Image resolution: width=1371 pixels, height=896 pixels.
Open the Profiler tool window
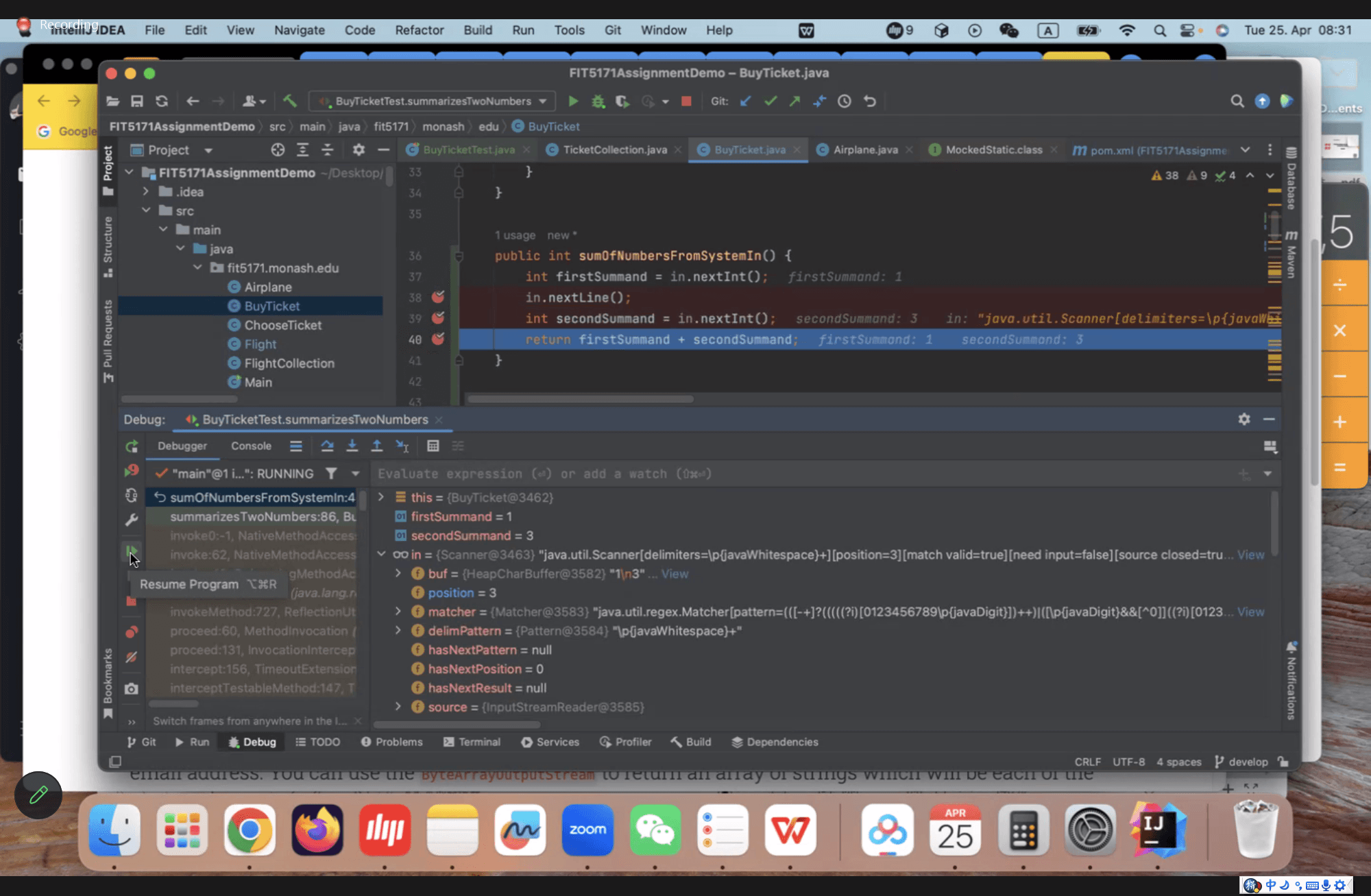[x=625, y=742]
